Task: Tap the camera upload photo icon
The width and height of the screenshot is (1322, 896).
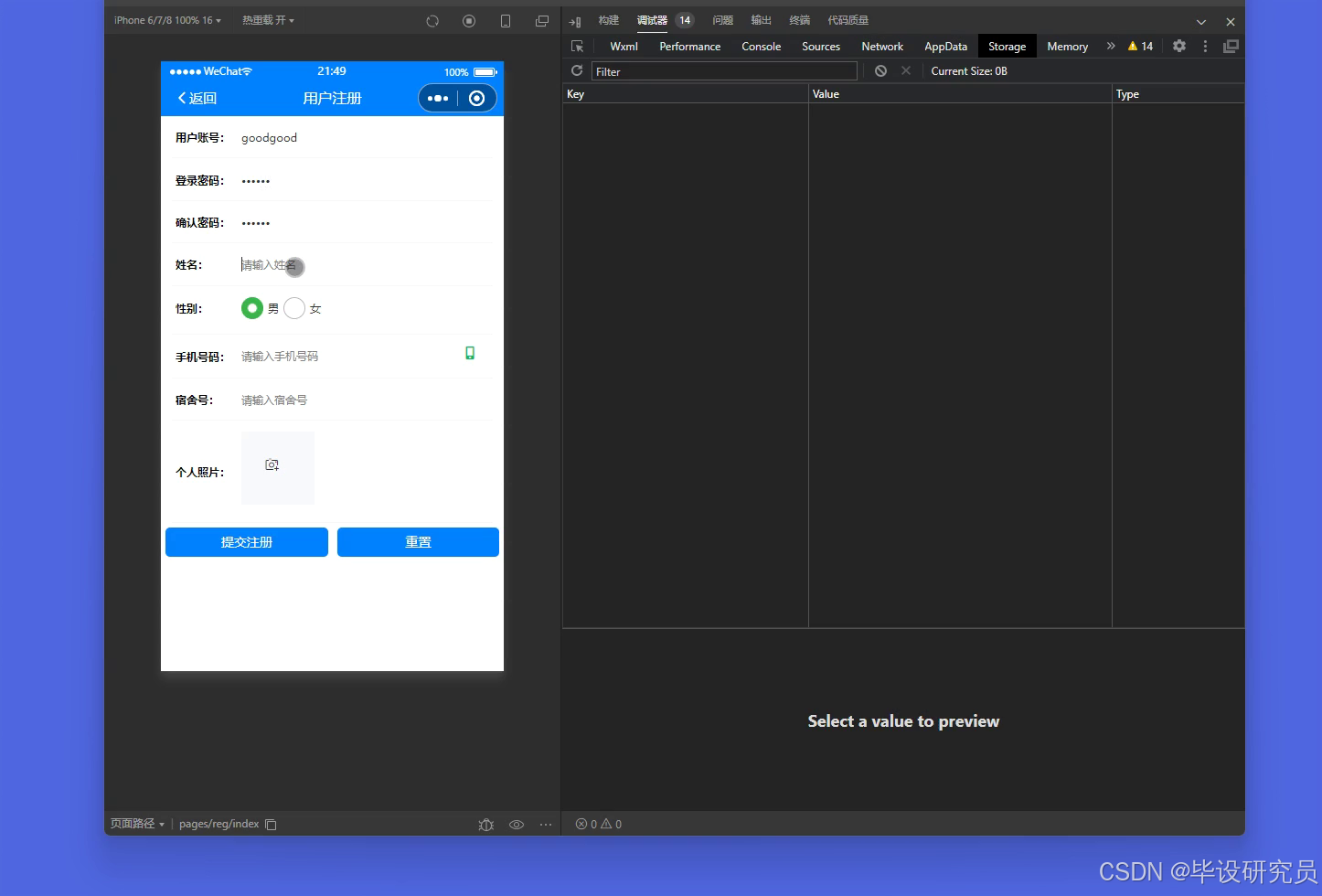Action: (272, 464)
